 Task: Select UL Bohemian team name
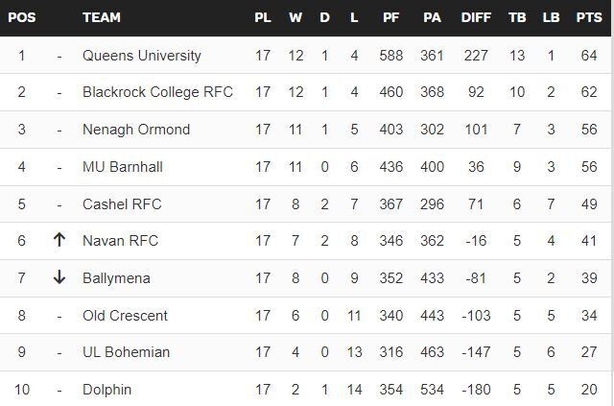pyautogui.click(x=126, y=352)
